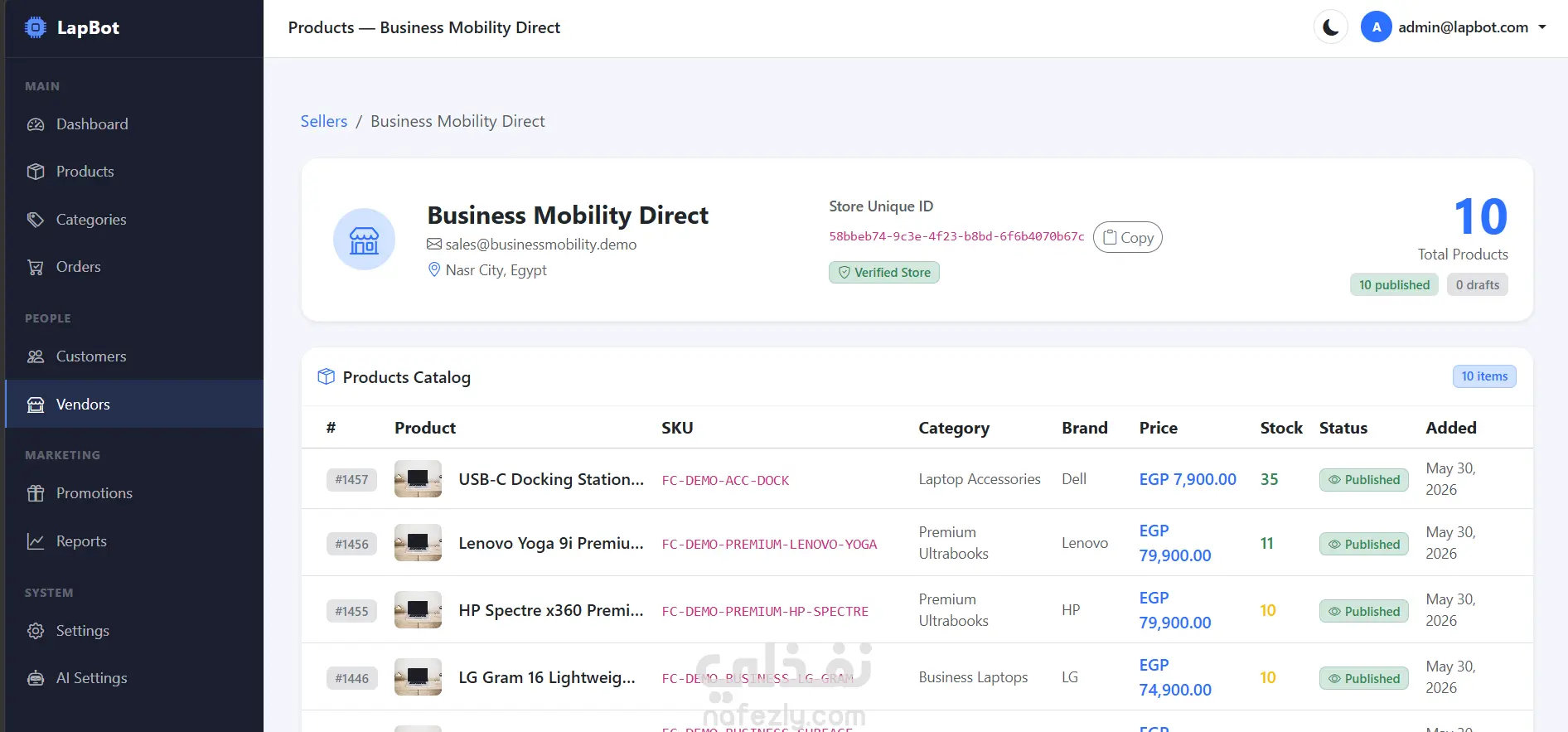Viewport: 1568px width, 732px height.
Task: Click the Price column header
Action: 1159,428
